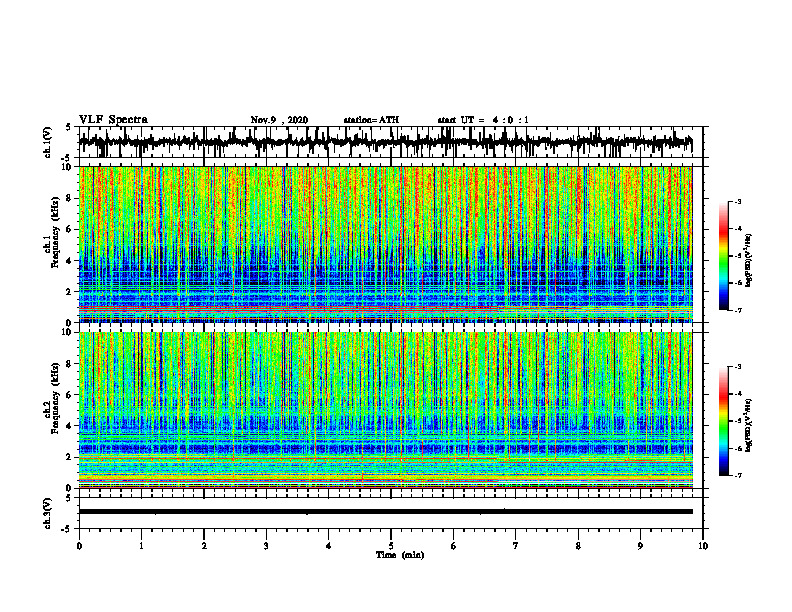Click the flat black ch.3 voltage trace
792x612 pixels.
386,512
